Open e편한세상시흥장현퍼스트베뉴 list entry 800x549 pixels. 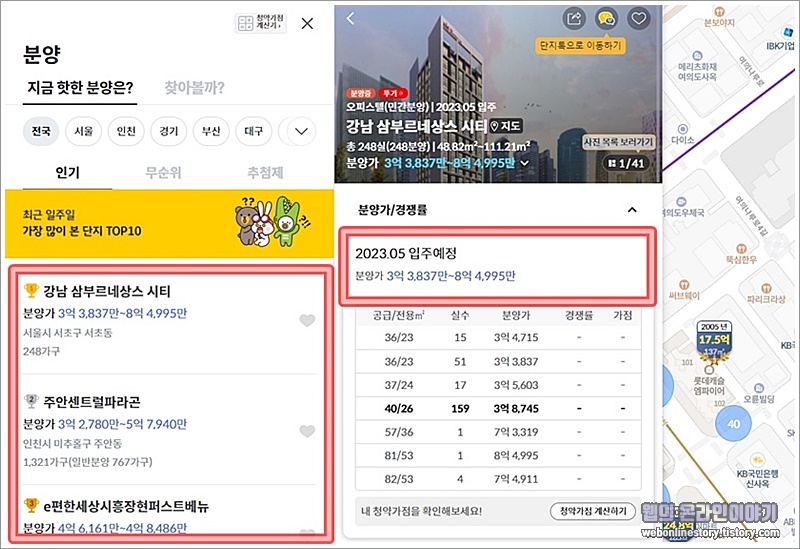click(x=168, y=515)
